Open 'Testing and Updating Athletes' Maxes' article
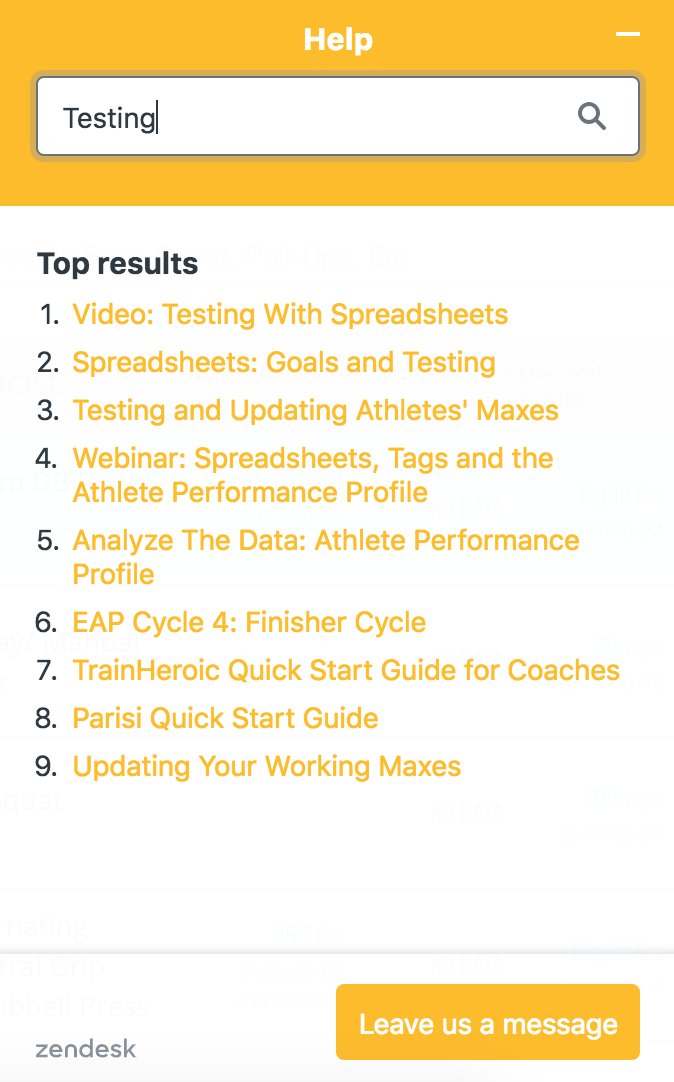 pyautogui.click(x=315, y=410)
